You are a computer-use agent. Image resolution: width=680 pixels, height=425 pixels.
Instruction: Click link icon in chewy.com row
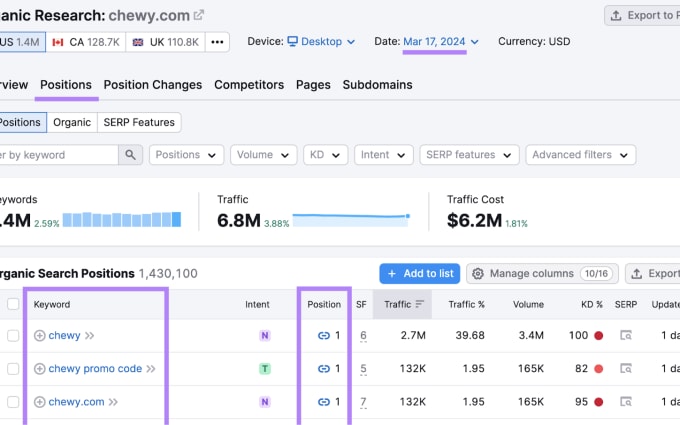tap(324, 402)
